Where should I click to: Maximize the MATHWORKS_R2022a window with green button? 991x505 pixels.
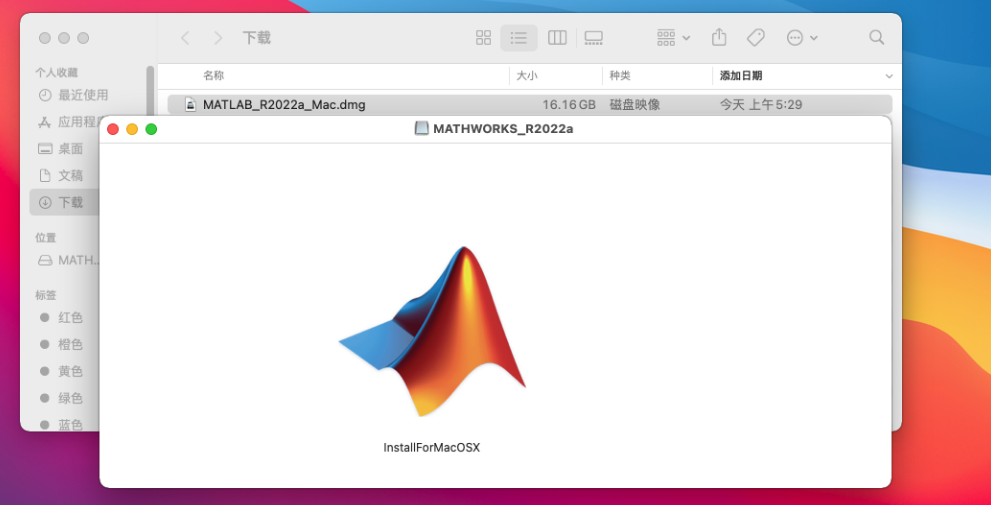(151, 129)
